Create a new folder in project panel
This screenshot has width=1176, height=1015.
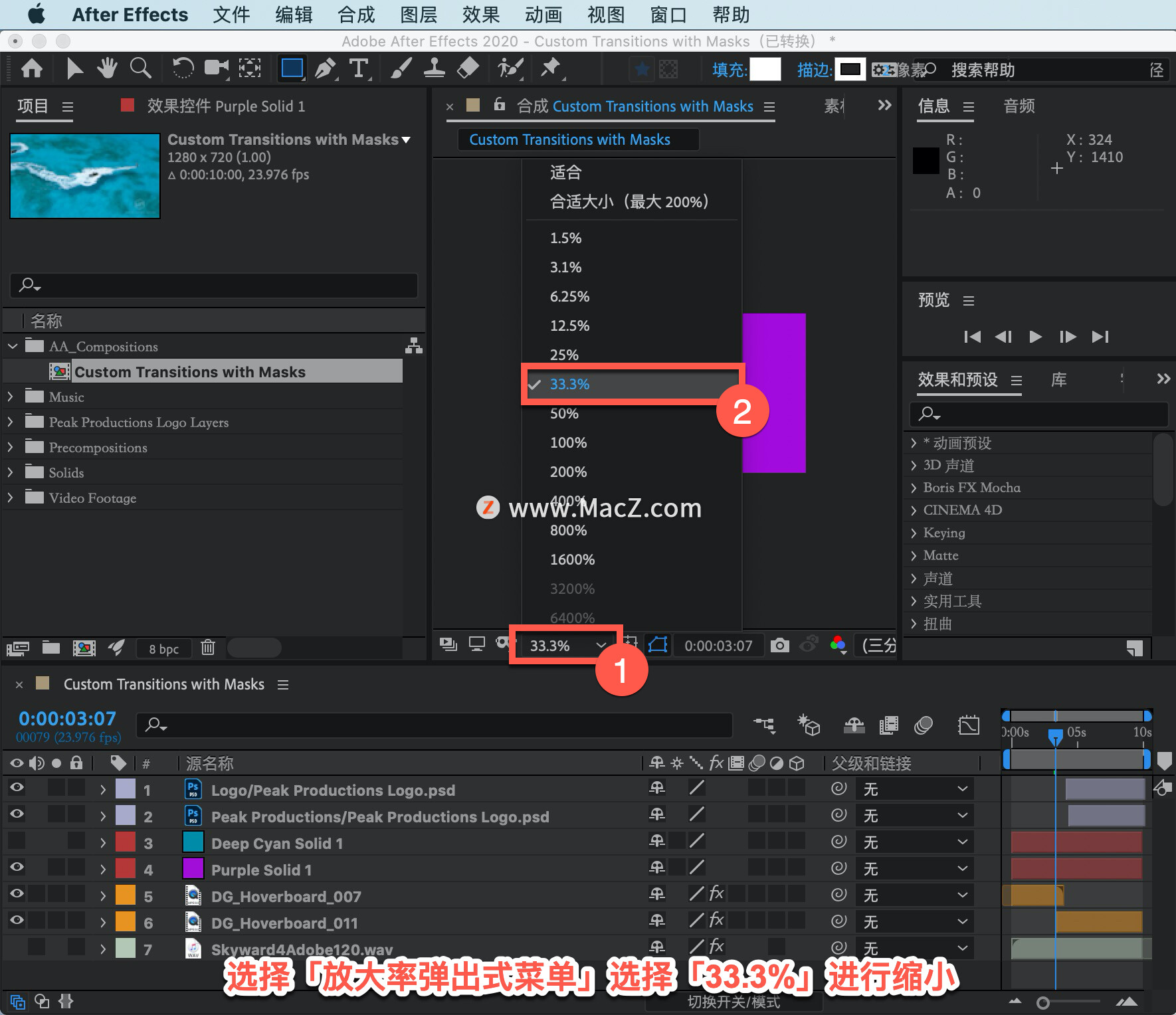[x=51, y=648]
